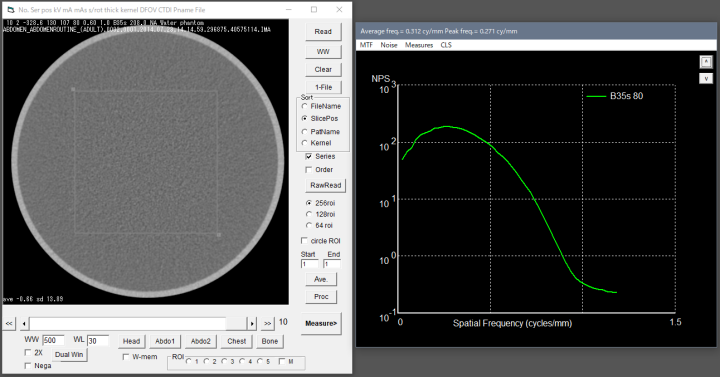The image size is (720, 377).
Task: Click the slice scrollbar right arrow
Action: click(x=252, y=323)
